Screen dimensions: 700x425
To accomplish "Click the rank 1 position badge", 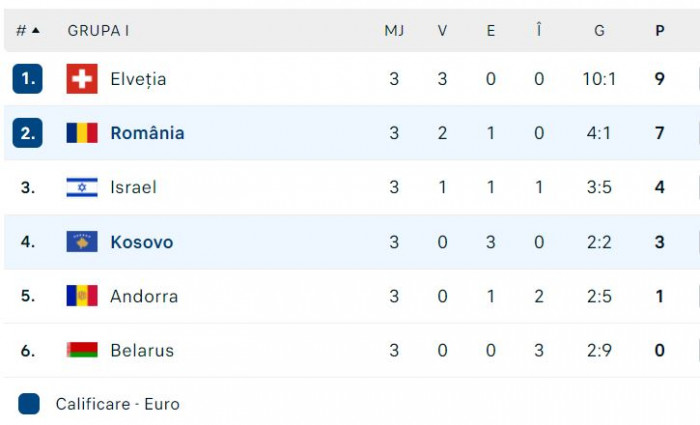I will [x=27, y=79].
